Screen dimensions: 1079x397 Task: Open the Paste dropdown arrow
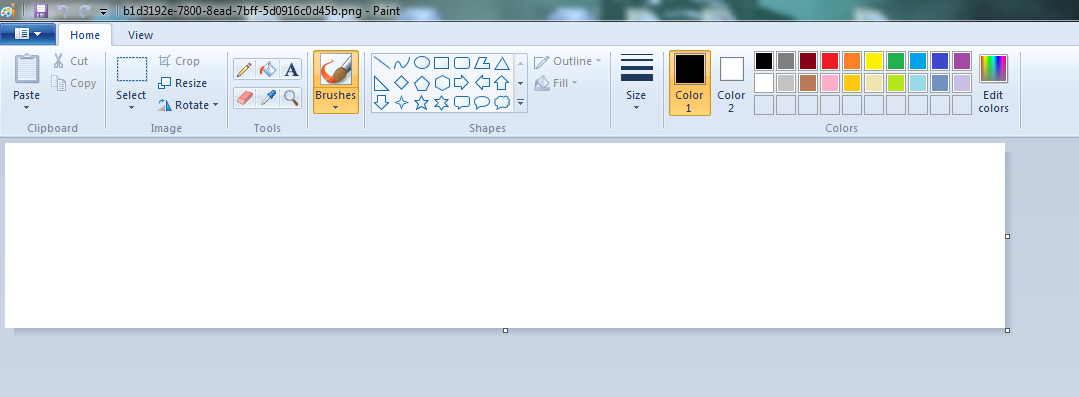pos(27,107)
